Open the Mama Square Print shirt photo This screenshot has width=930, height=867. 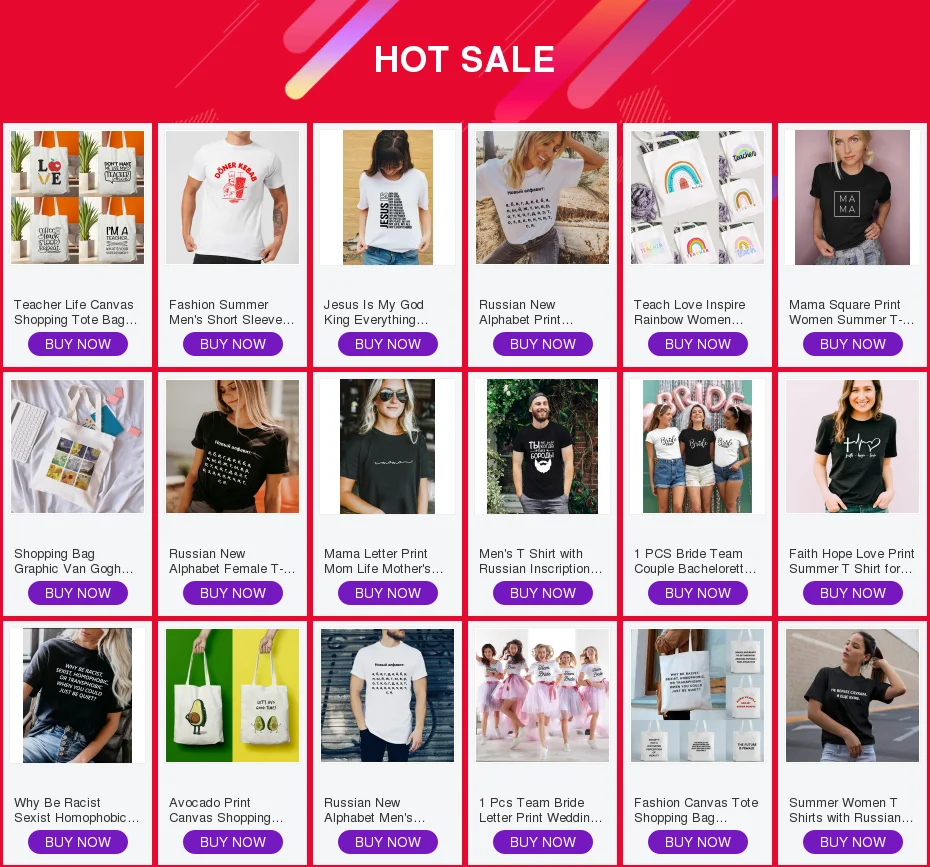pyautogui.click(x=852, y=197)
